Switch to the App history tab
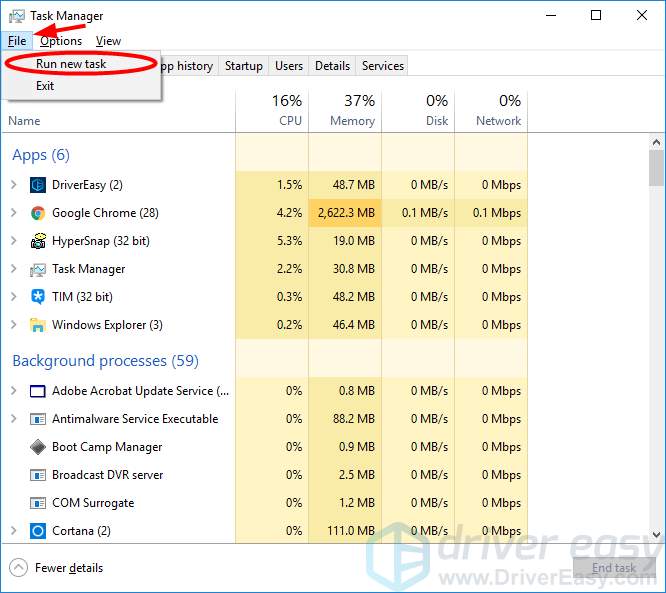The image size is (666, 593). pos(189,66)
